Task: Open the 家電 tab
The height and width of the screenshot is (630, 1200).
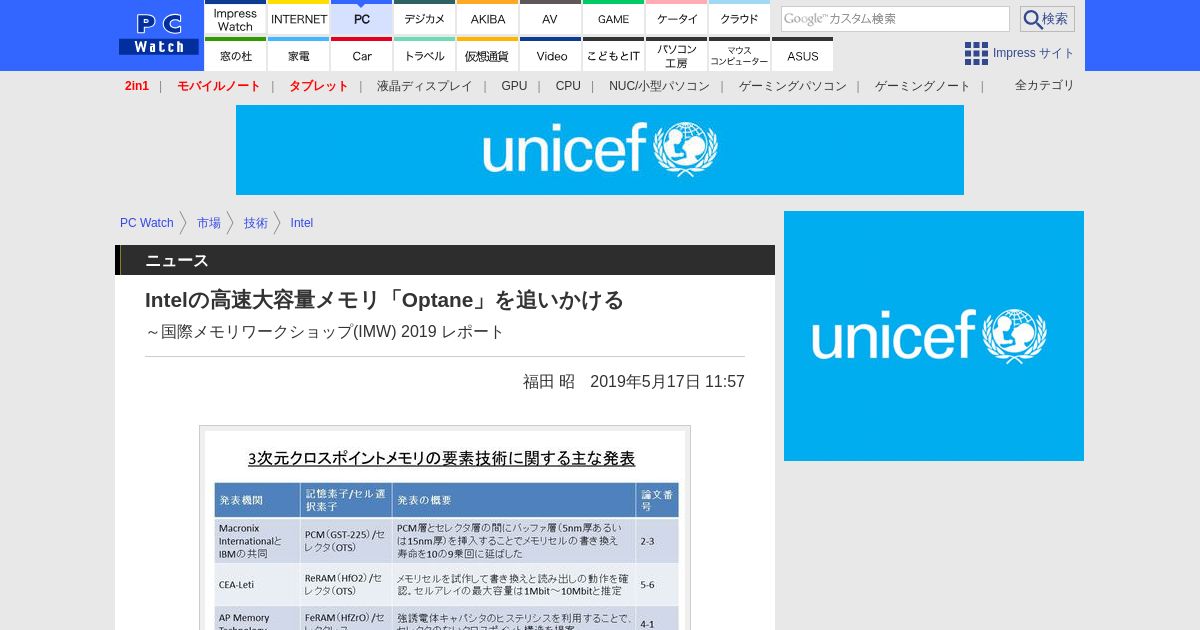Action: tap(299, 54)
